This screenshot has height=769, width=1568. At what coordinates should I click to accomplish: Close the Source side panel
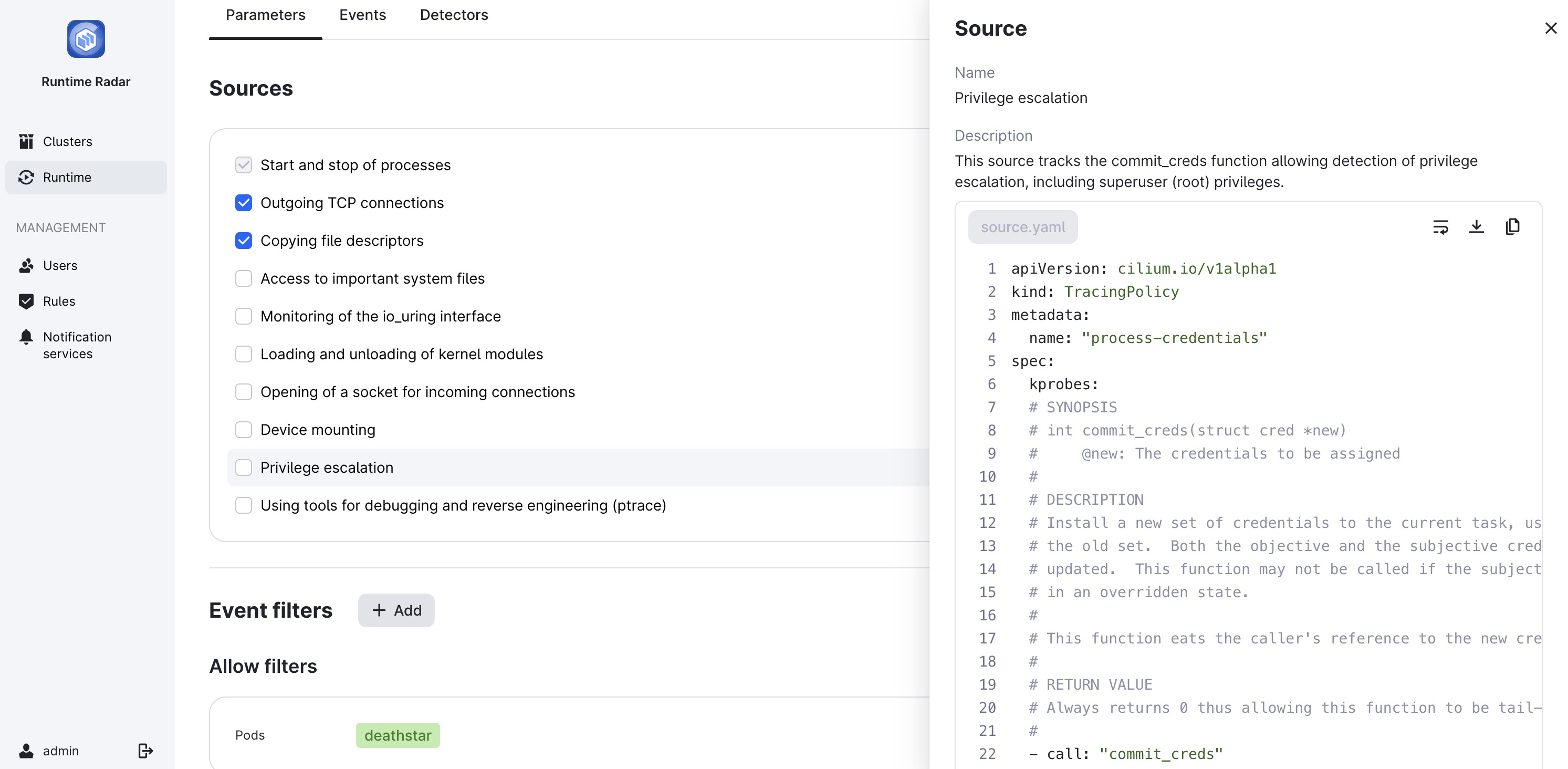[x=1550, y=28]
